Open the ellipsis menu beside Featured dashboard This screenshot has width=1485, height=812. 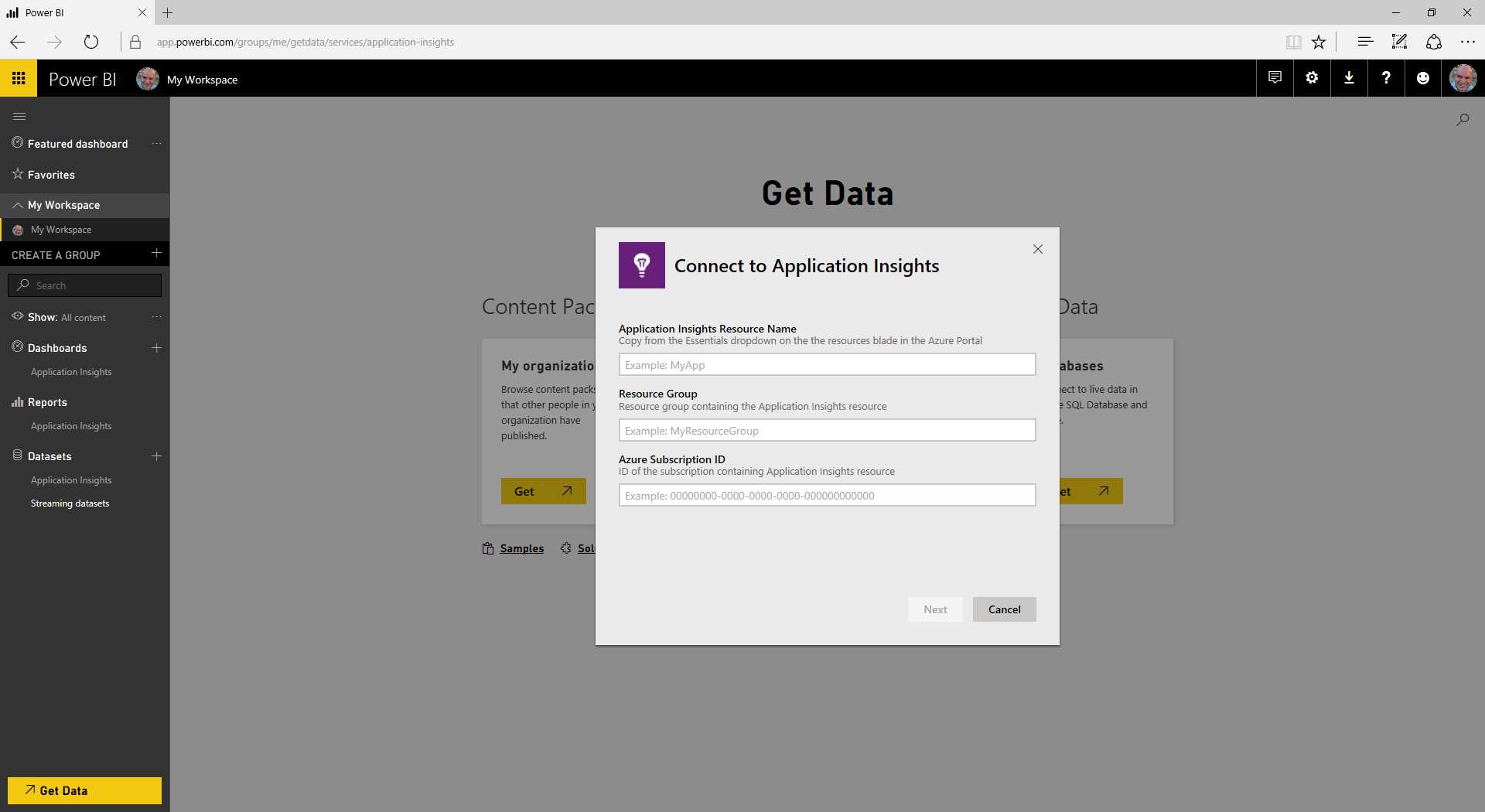[156, 144]
